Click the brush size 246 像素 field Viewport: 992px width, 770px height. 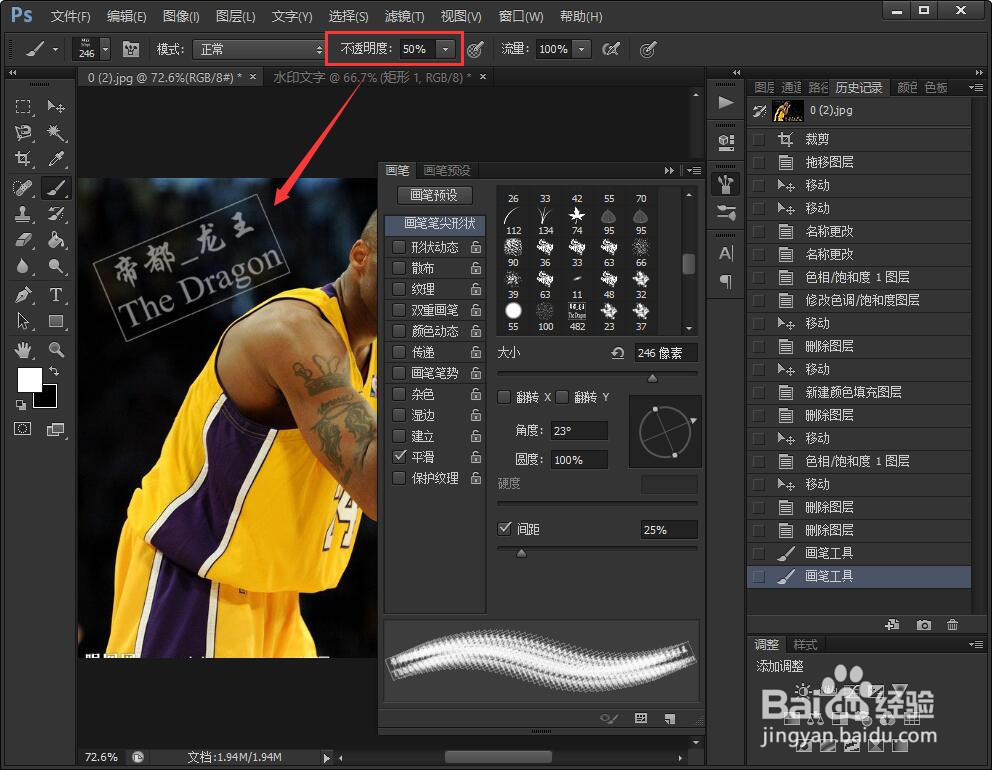pos(666,352)
